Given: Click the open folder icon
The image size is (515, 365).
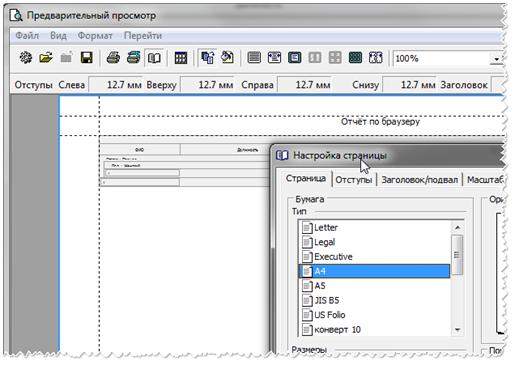Looking at the screenshot, I should [46, 58].
